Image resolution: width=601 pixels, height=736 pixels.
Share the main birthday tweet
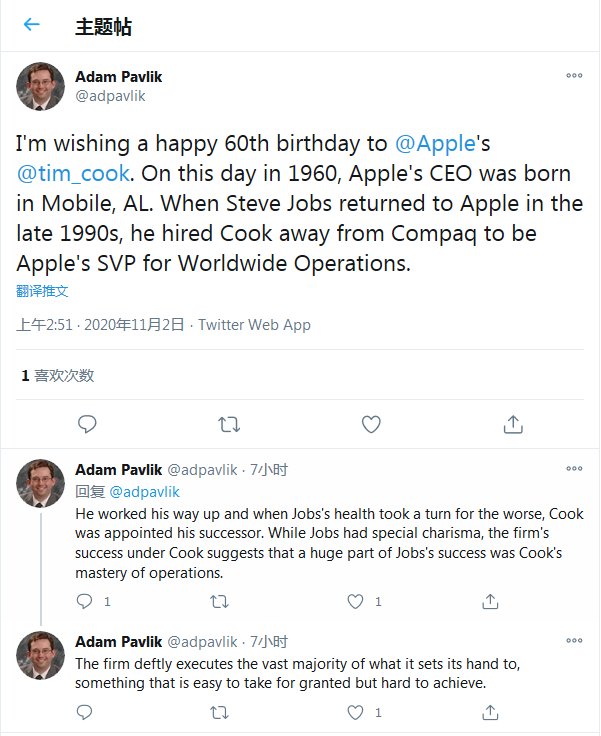513,424
